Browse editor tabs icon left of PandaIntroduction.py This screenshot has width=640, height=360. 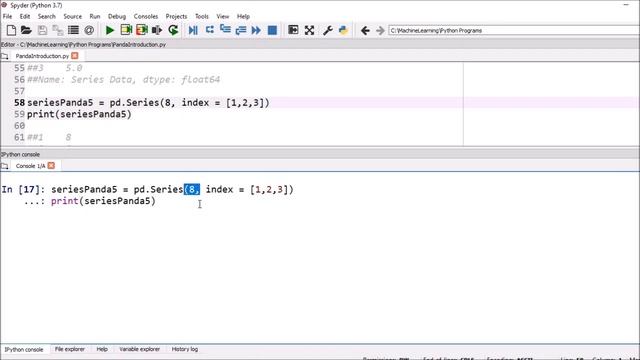pos(4,56)
